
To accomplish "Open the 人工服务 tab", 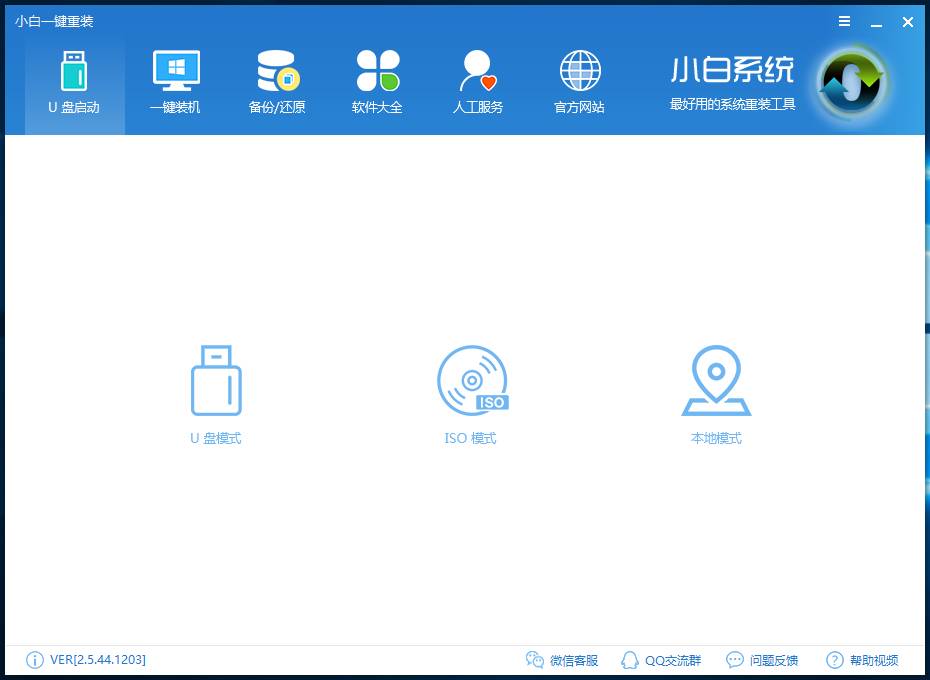I will pyautogui.click(x=478, y=85).
